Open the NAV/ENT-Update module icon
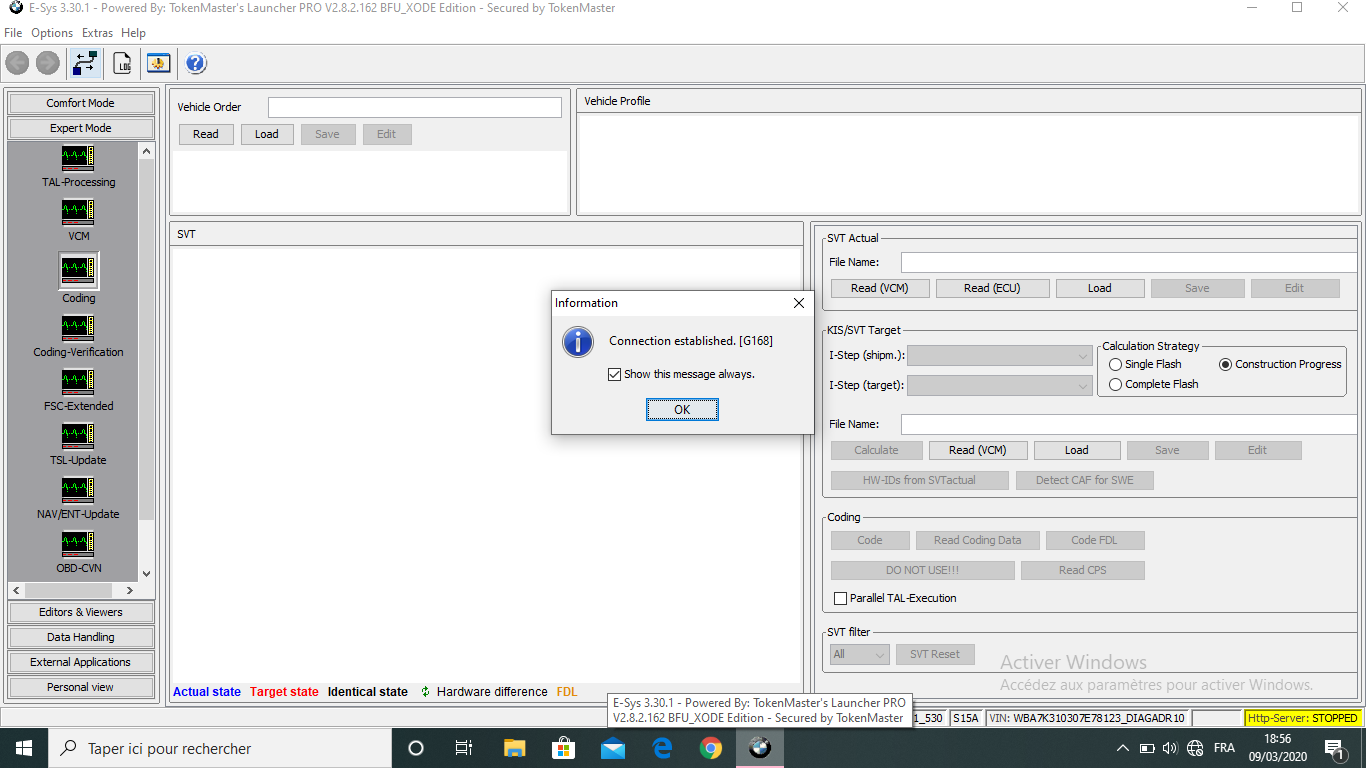Viewport: 1366px width, 768px height. point(78,490)
